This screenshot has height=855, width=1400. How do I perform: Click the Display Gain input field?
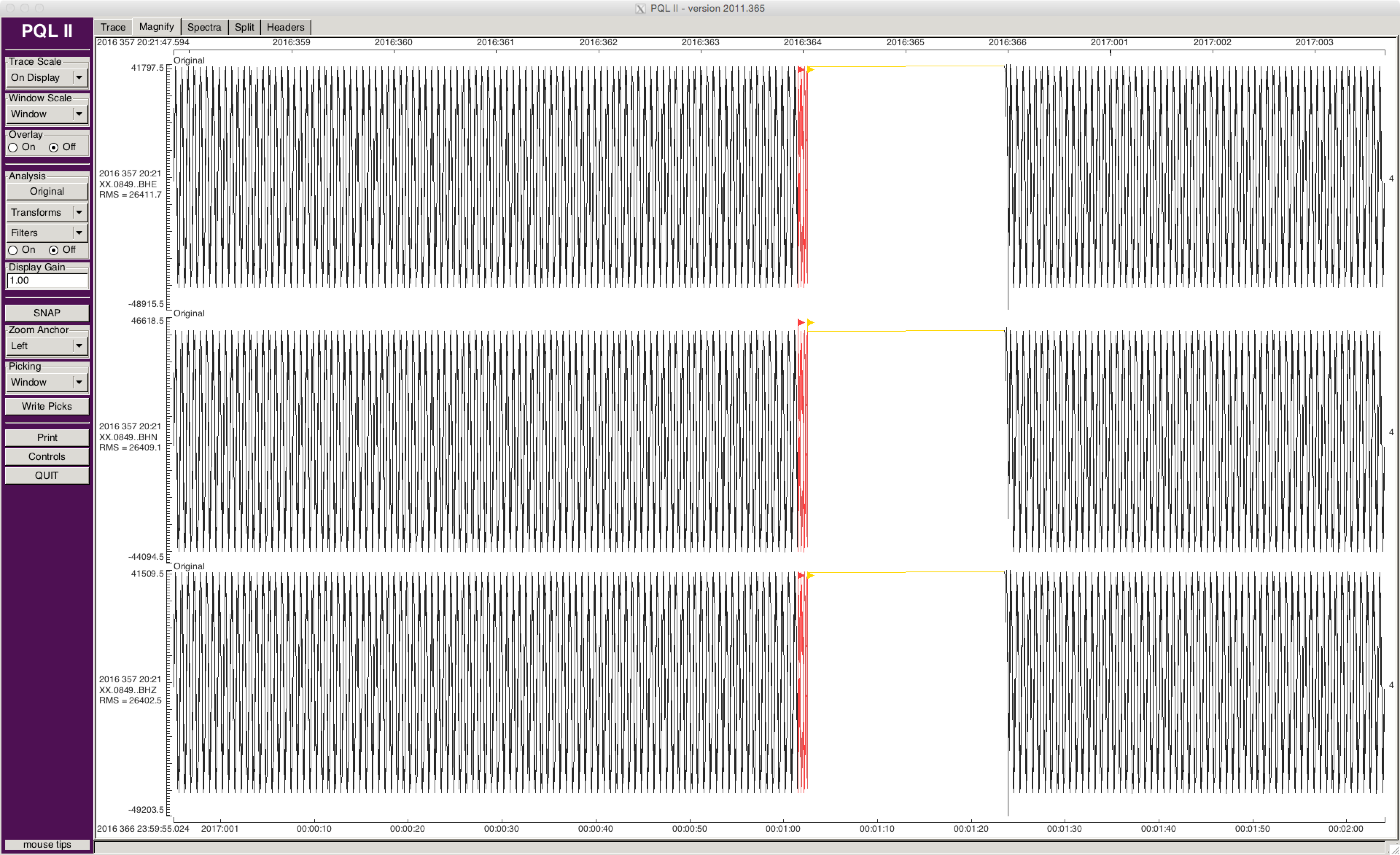(x=47, y=281)
